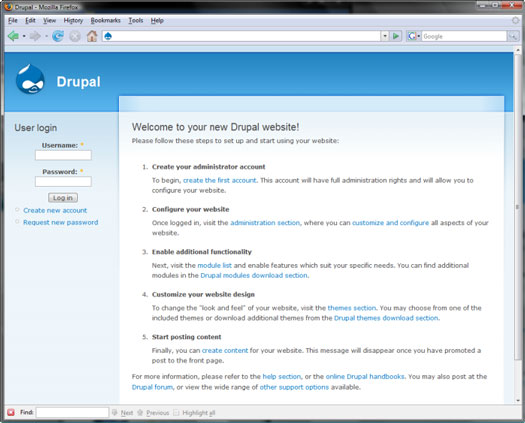
Task: Open the File menu
Action: (13, 20)
